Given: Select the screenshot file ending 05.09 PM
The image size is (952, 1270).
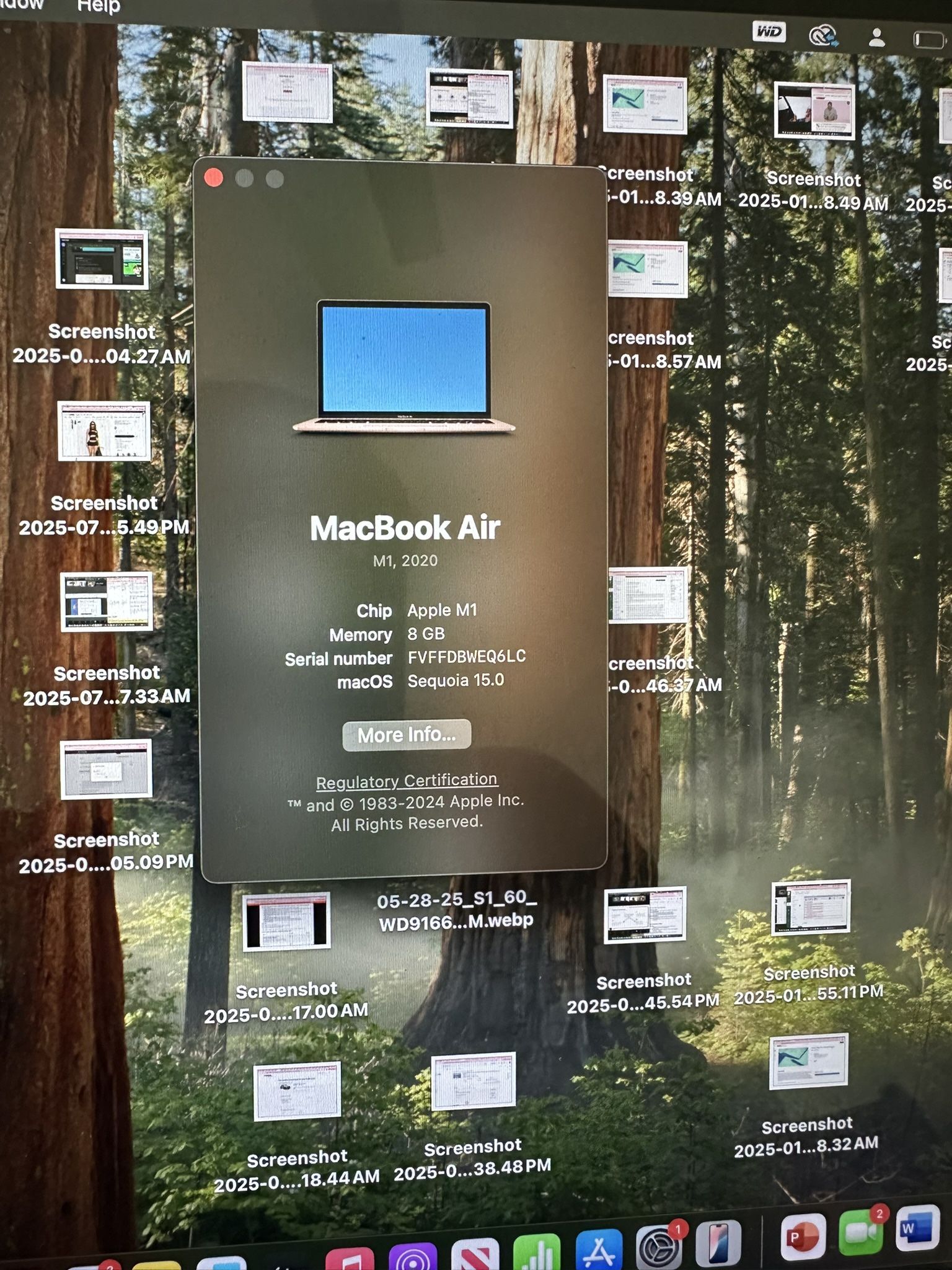Looking at the screenshot, I should click(x=106, y=807).
